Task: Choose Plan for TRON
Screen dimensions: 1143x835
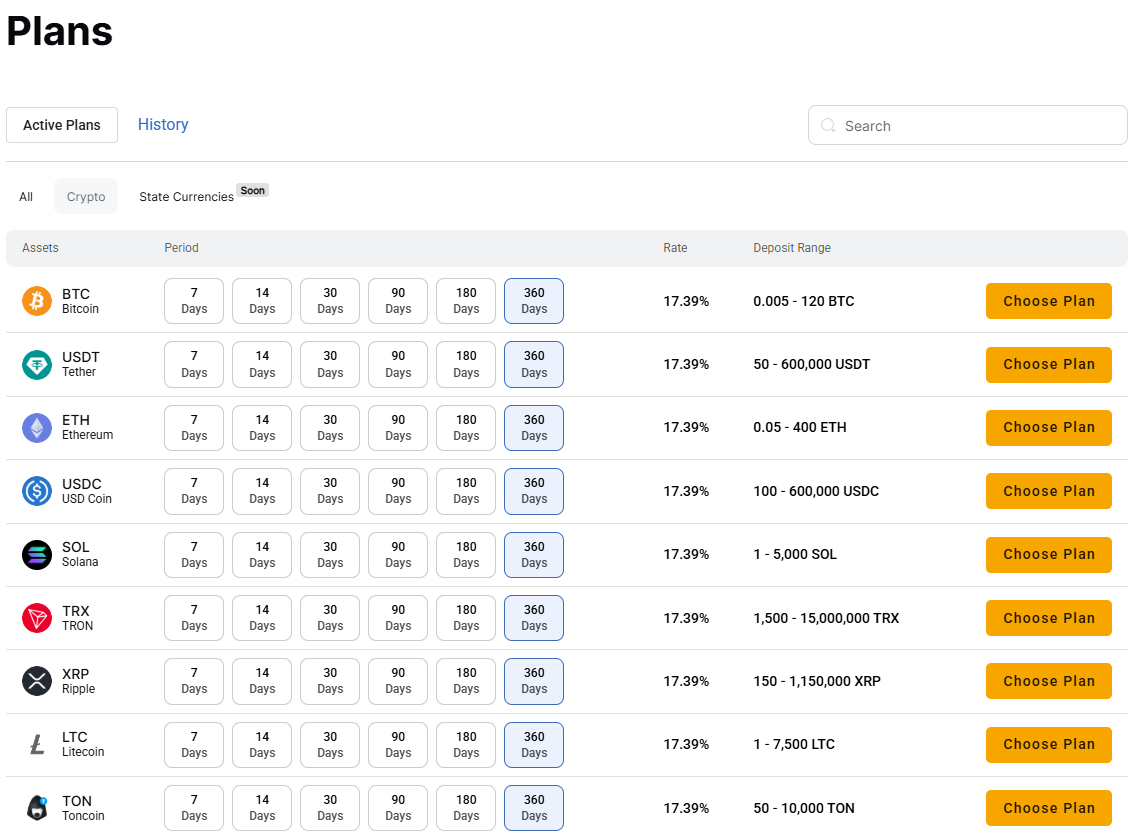Action: click(1048, 618)
